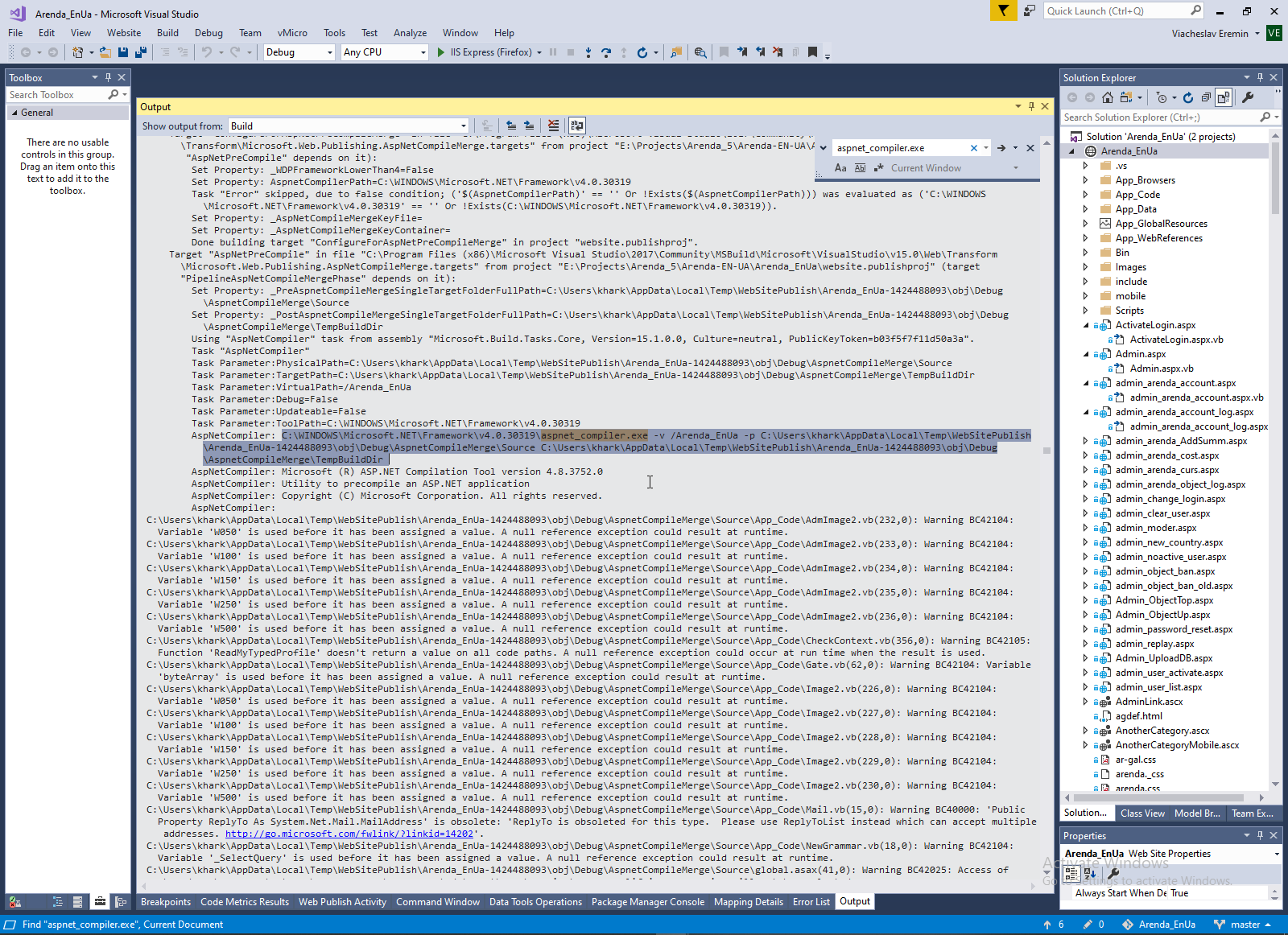Go to next message in Output toolbar
This screenshot has width=1288, height=935.
[x=529, y=126]
